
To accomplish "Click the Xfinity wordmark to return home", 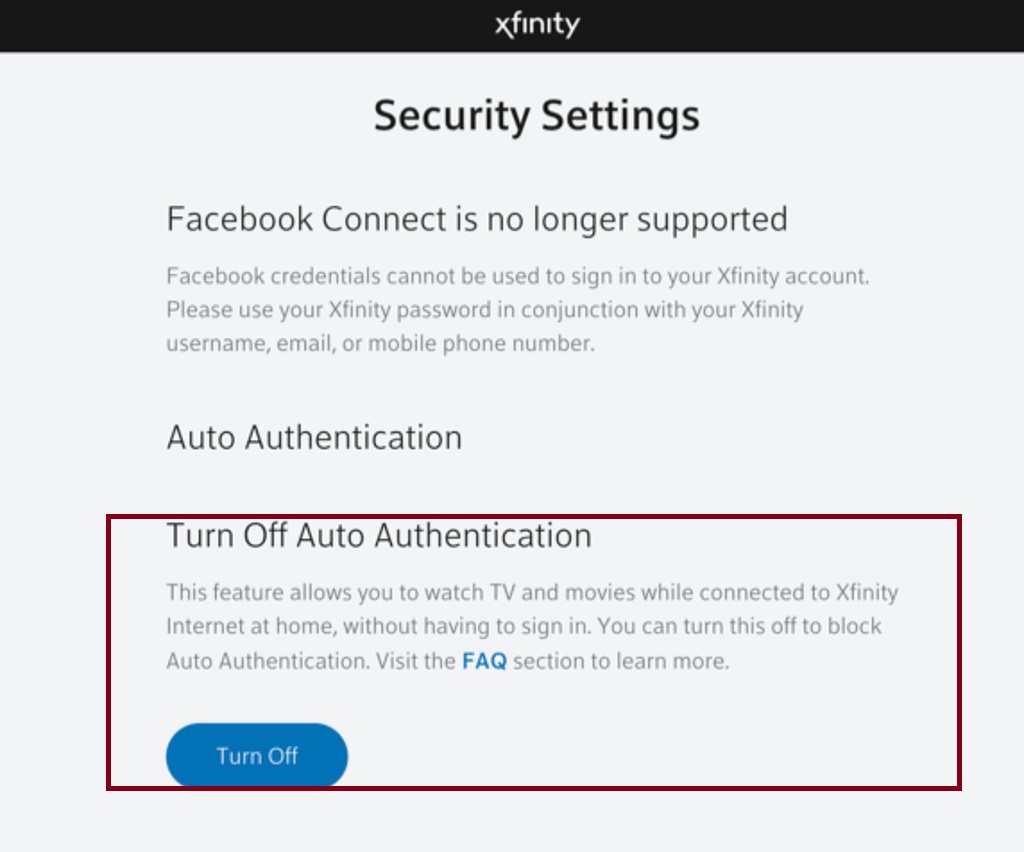I will point(535,24).
